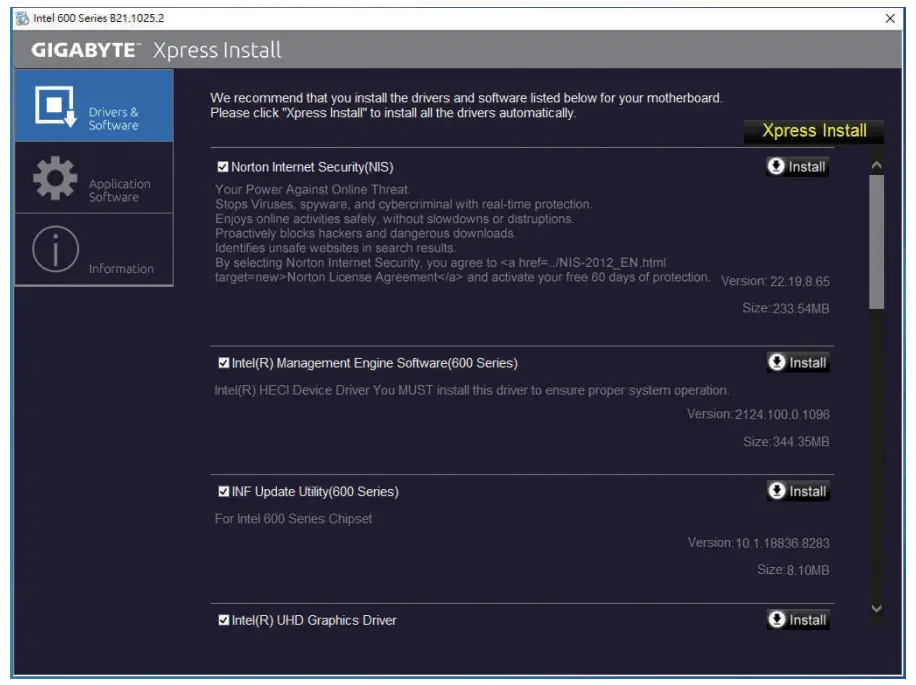Install Norton Internet Security

tap(797, 167)
